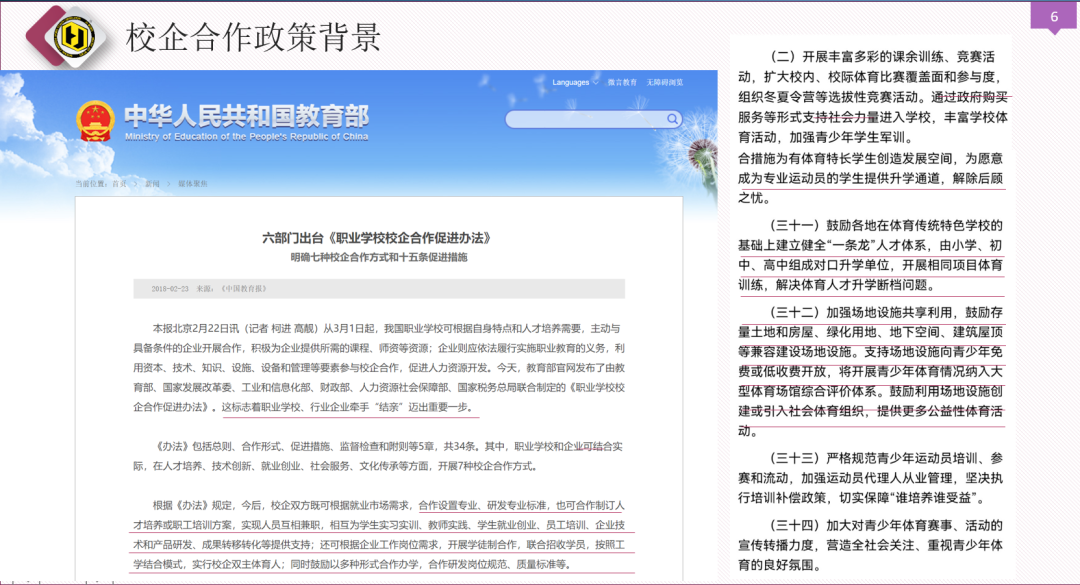The height and width of the screenshot is (585, 1080).
Task: Click 'Ministry of Education of the People's Republic of China'
Action: (x=247, y=136)
